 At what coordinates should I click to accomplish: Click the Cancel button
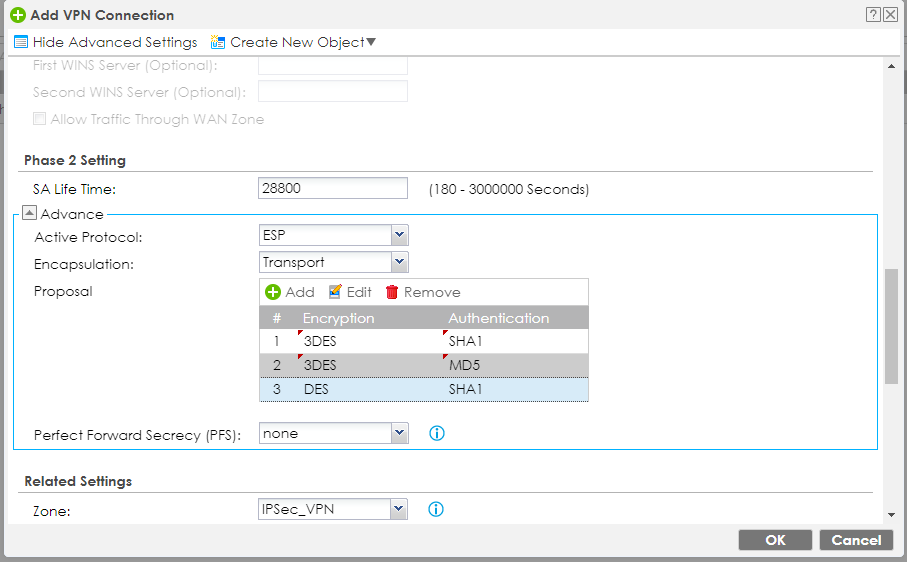856,540
